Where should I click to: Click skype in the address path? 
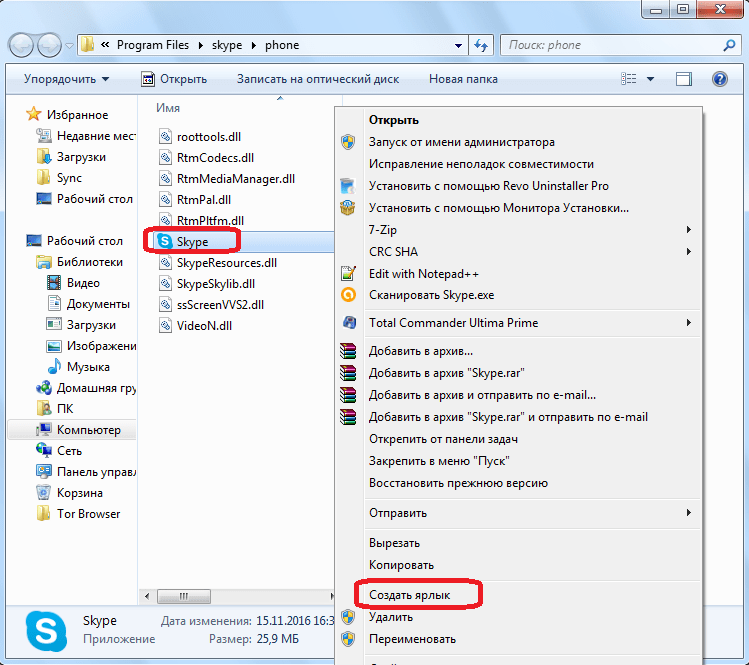click(227, 45)
